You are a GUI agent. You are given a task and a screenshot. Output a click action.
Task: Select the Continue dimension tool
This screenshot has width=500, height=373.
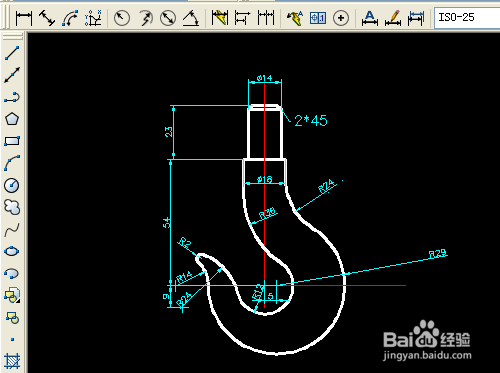pyautogui.click(x=266, y=18)
